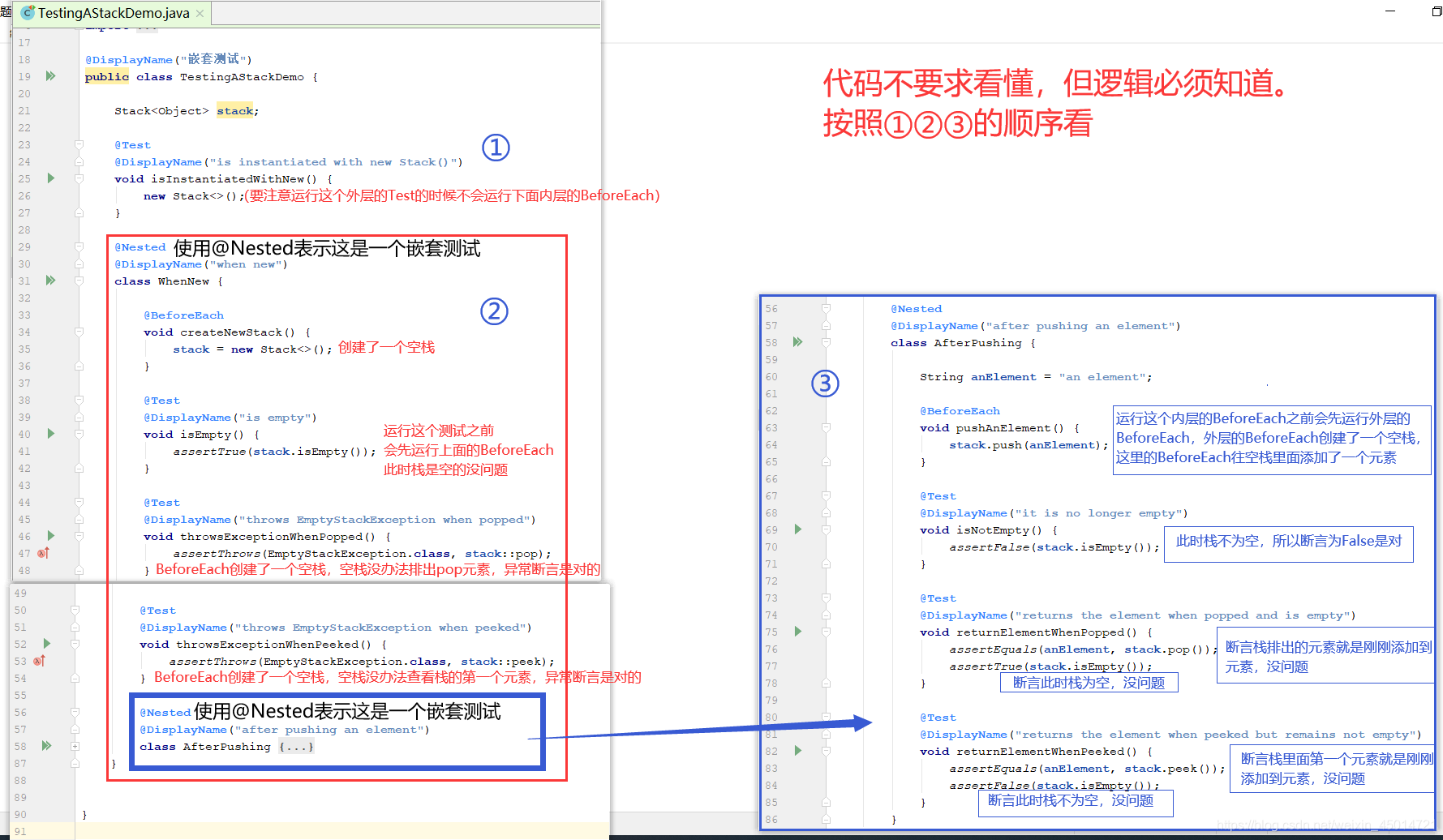Collapse the @Test annotation fold at line 23
This screenshot has width=1443, height=840.
coord(79,144)
